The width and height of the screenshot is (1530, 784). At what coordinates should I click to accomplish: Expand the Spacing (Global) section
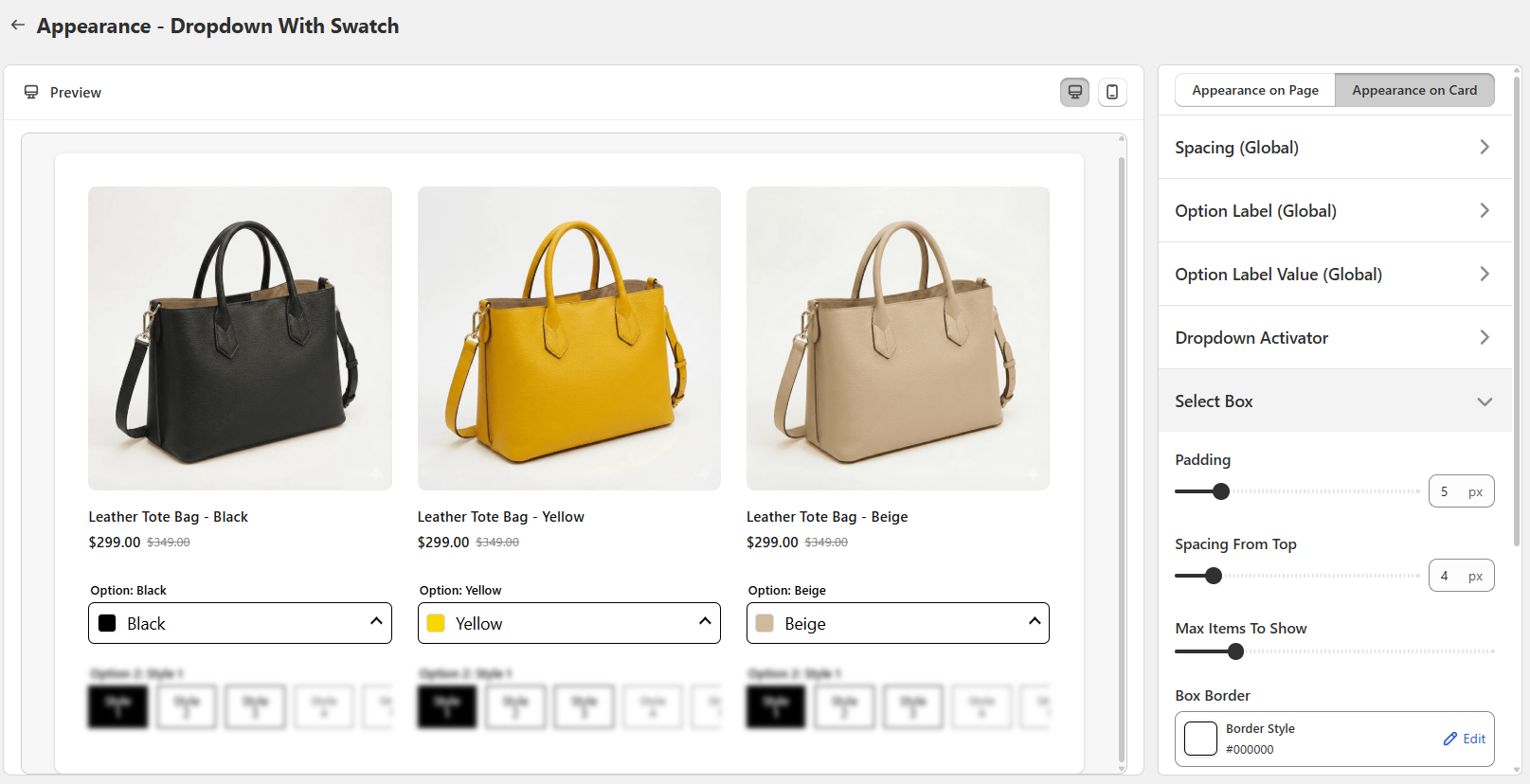coord(1335,148)
